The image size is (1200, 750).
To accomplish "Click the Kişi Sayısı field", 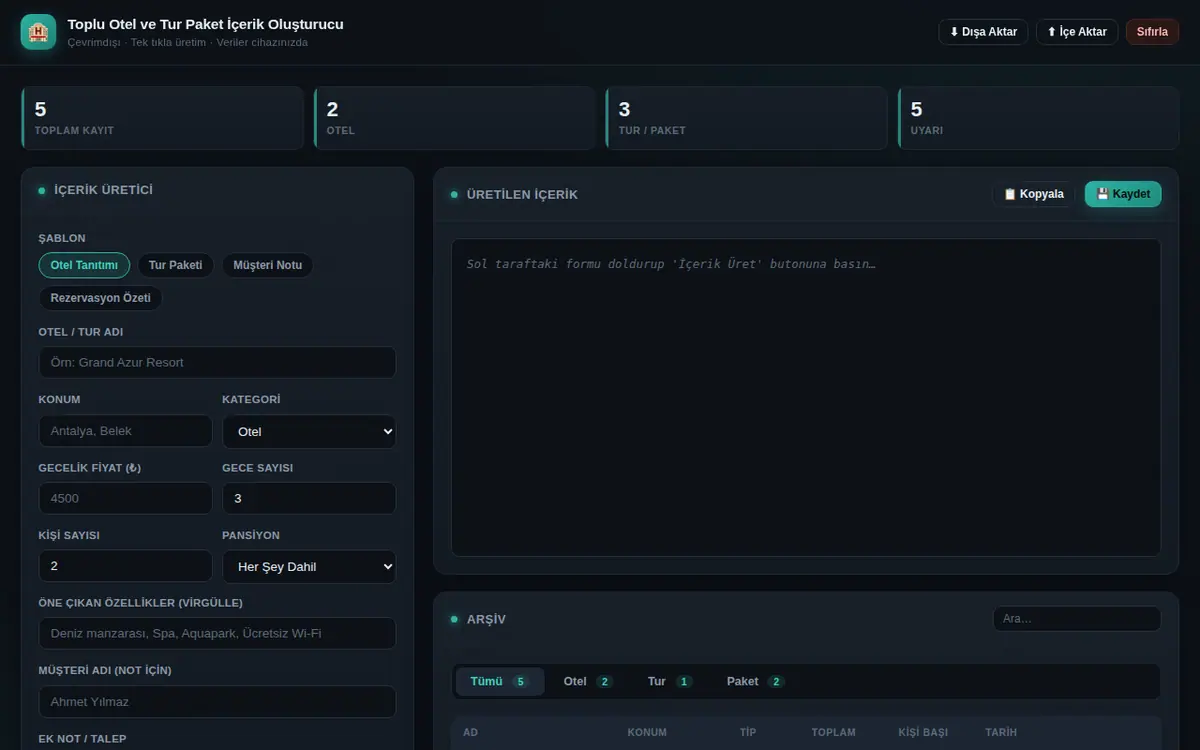I will point(125,566).
